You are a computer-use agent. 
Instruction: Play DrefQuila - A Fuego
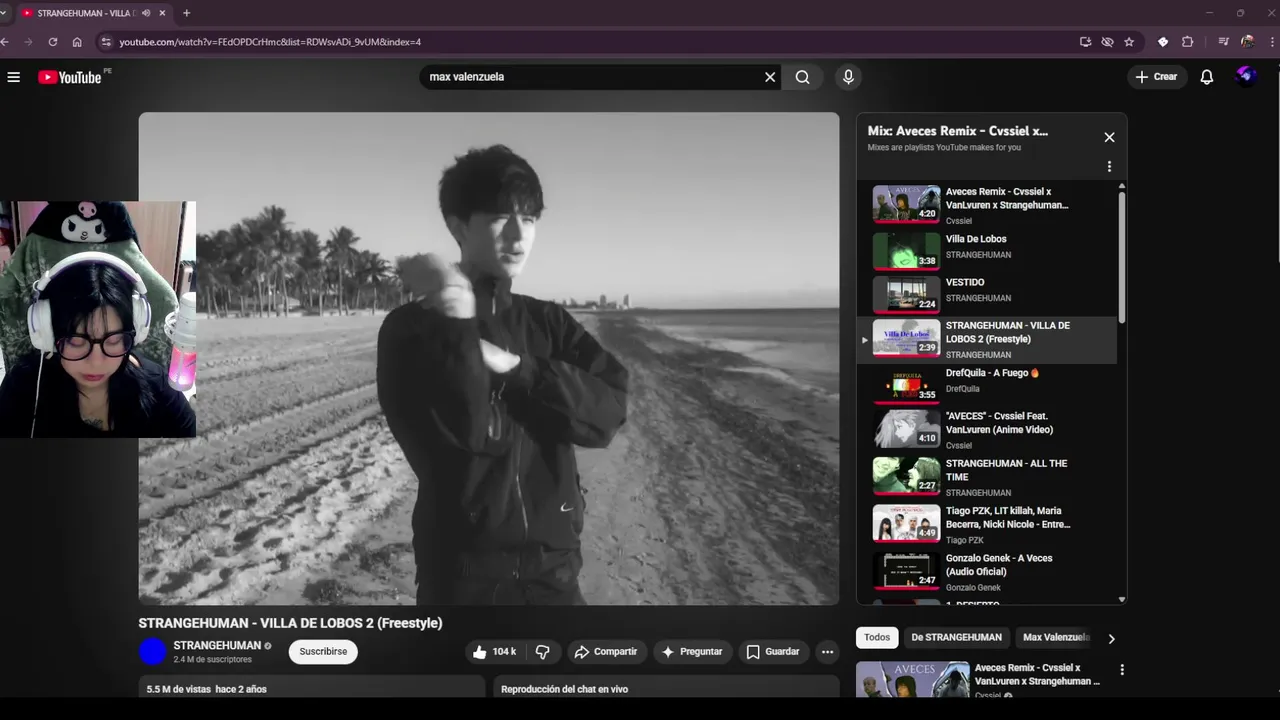click(x=987, y=385)
